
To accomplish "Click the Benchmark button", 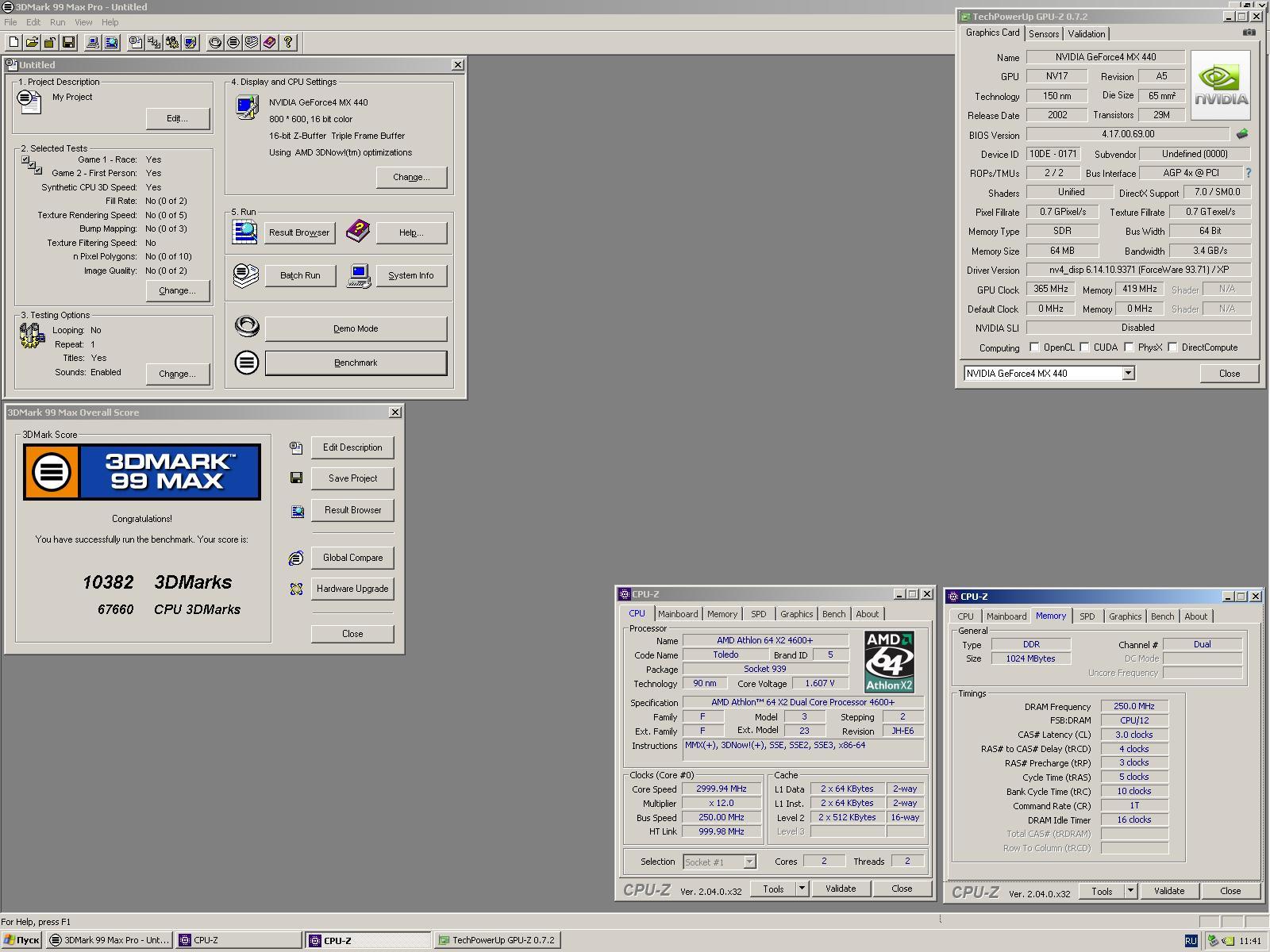I will tap(356, 363).
